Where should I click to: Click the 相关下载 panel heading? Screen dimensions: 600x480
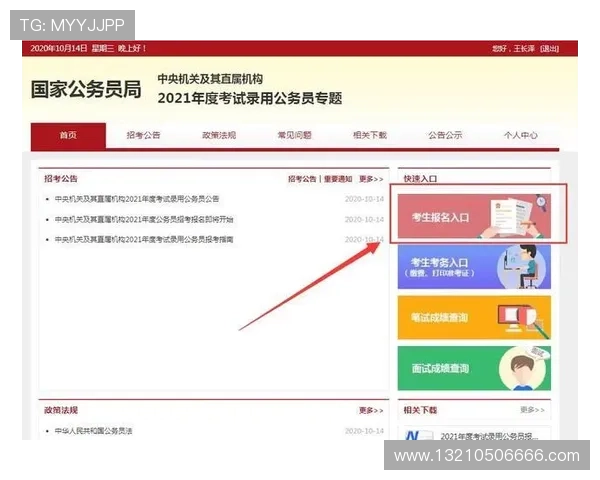(x=420, y=410)
